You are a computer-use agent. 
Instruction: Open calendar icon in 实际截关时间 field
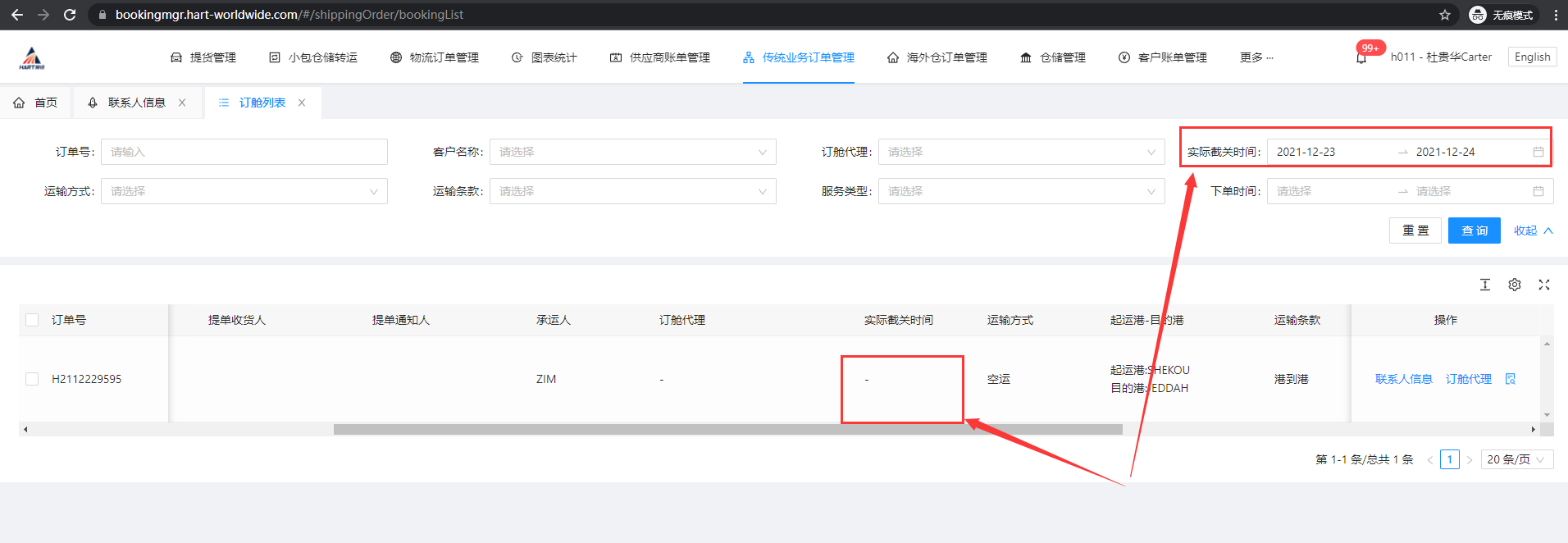(1538, 152)
